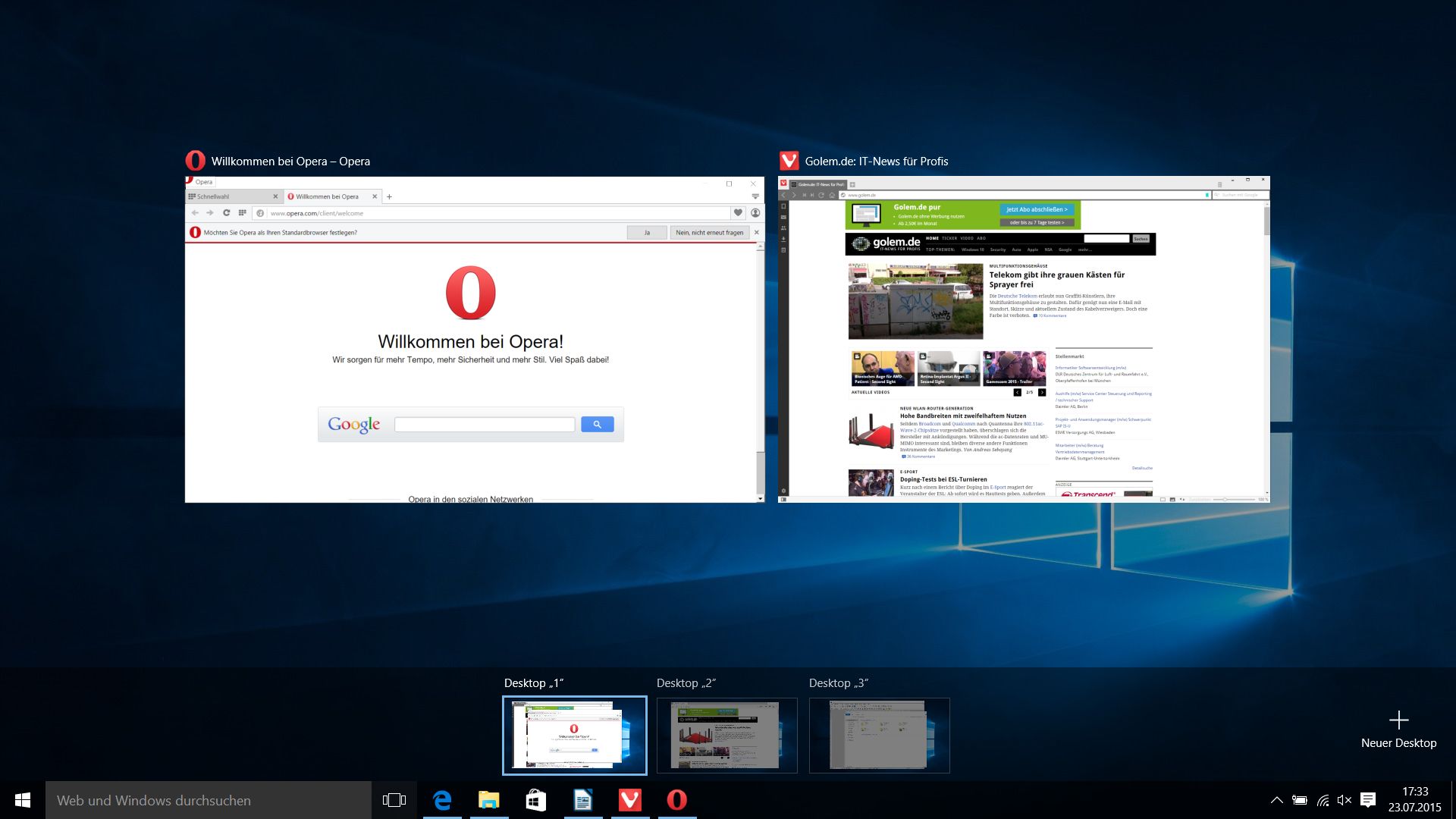Open the Downloads panel icon in Vivaldi

point(783,239)
